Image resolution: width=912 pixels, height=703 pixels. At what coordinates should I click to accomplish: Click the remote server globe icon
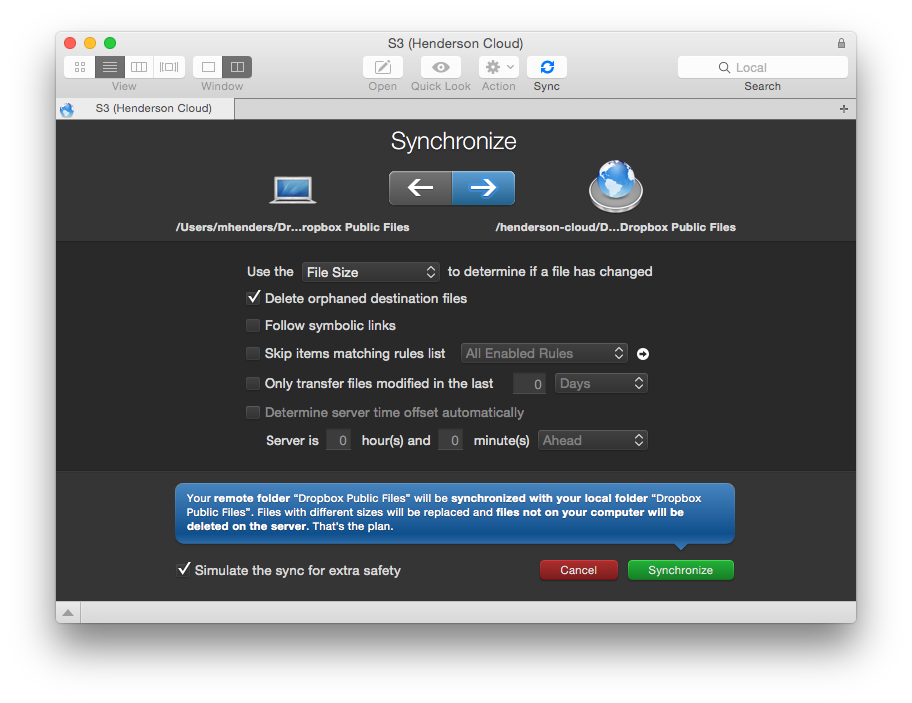tap(616, 186)
